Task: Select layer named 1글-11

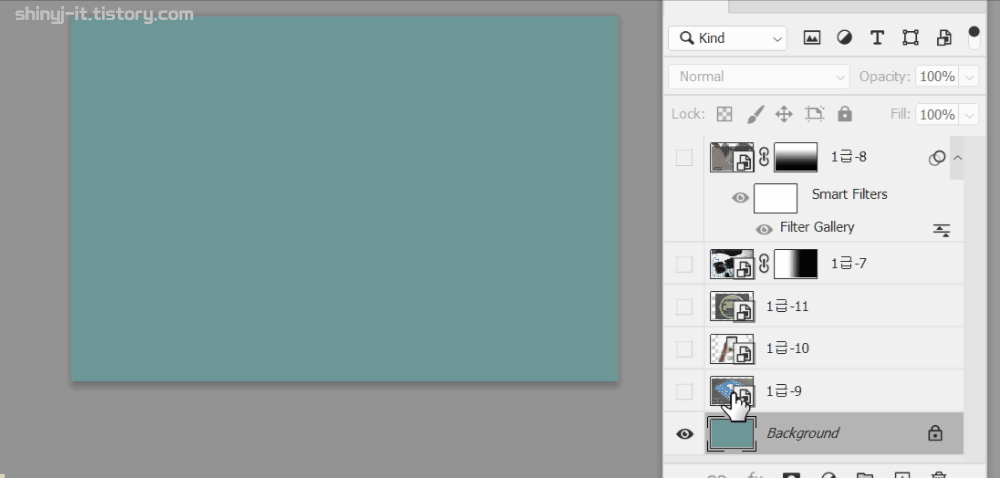Action: (788, 307)
